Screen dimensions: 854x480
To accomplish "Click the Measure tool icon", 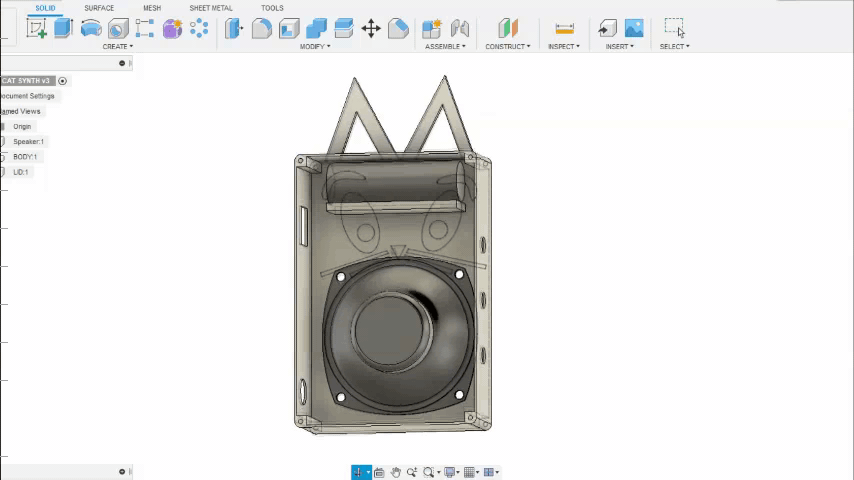I will click(x=564, y=28).
